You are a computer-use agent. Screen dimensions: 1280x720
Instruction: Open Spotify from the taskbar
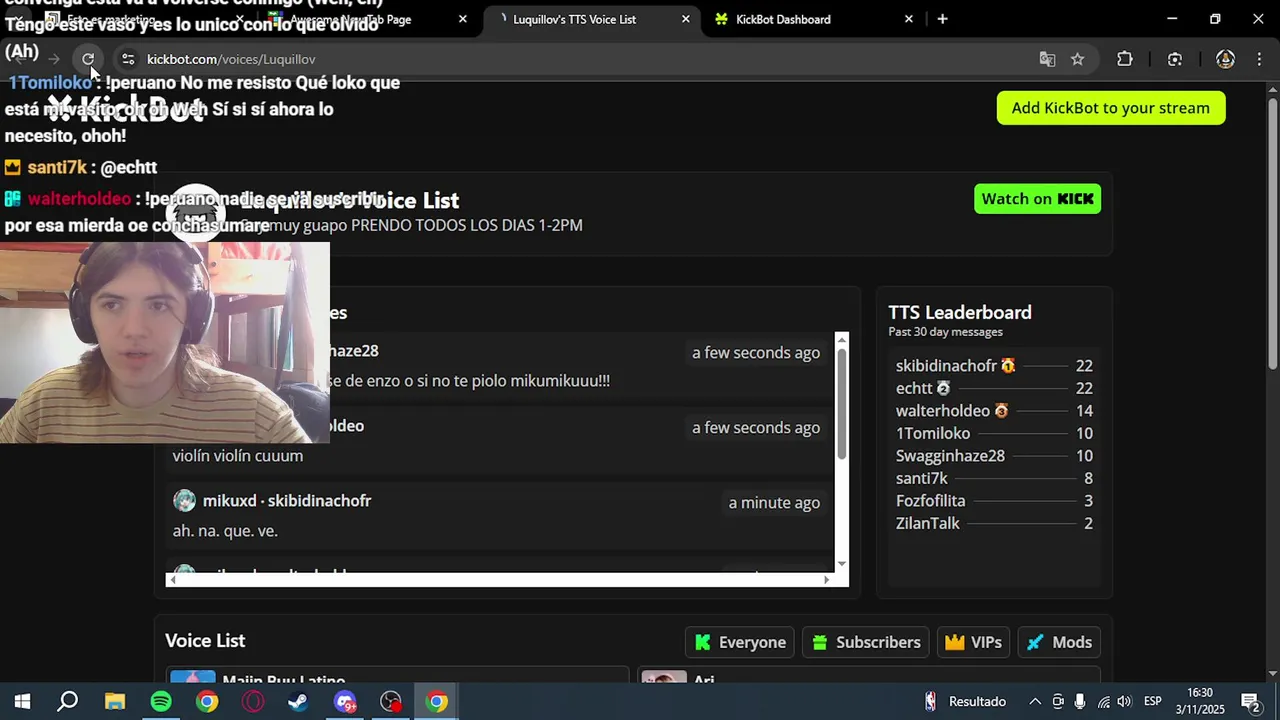[160, 701]
